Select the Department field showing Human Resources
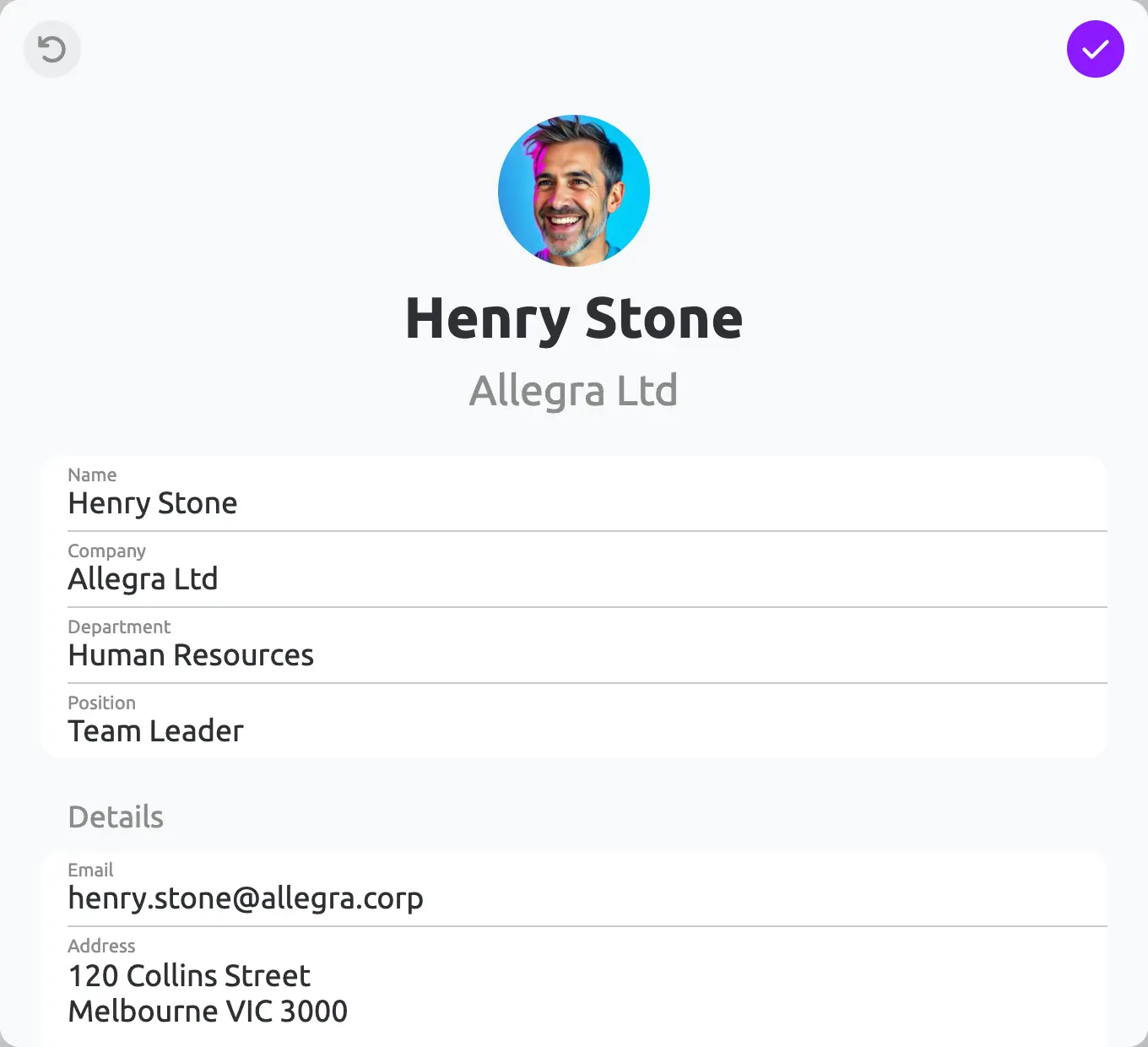Image resolution: width=1148 pixels, height=1047 pixels. (x=588, y=646)
